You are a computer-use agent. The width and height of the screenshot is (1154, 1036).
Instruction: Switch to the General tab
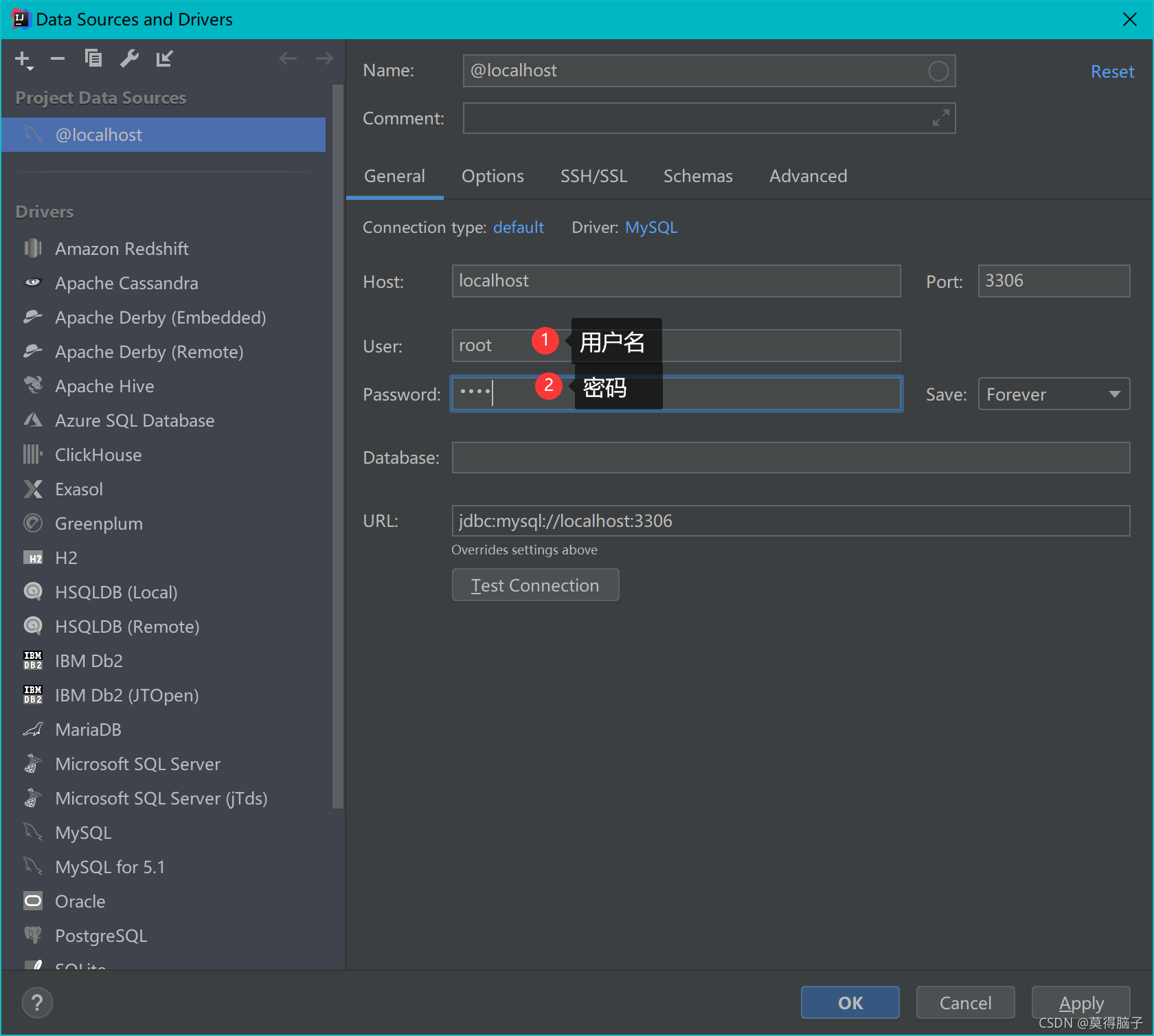(394, 176)
